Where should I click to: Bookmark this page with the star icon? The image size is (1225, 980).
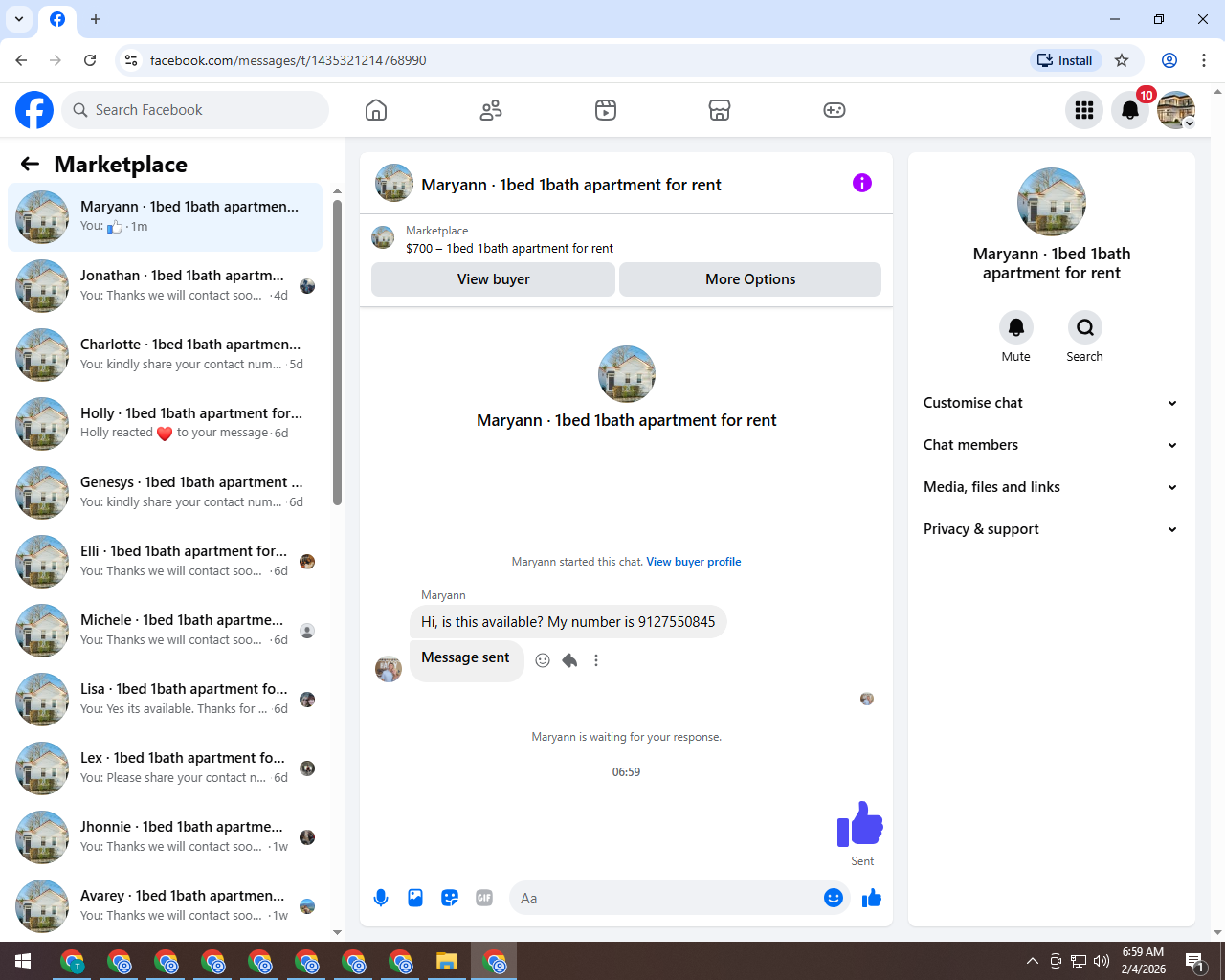coord(1122,60)
